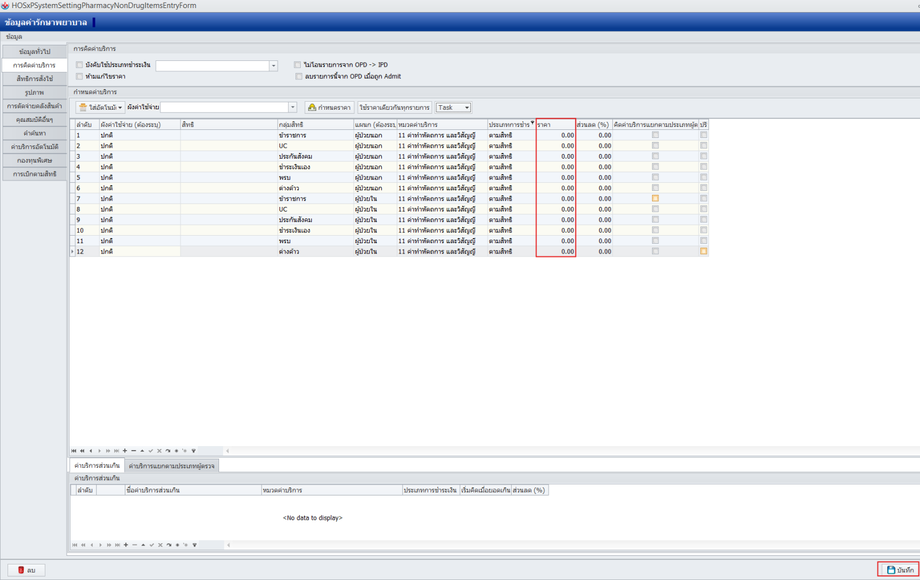Click cancel X icon in lower grid navigator

160,545
